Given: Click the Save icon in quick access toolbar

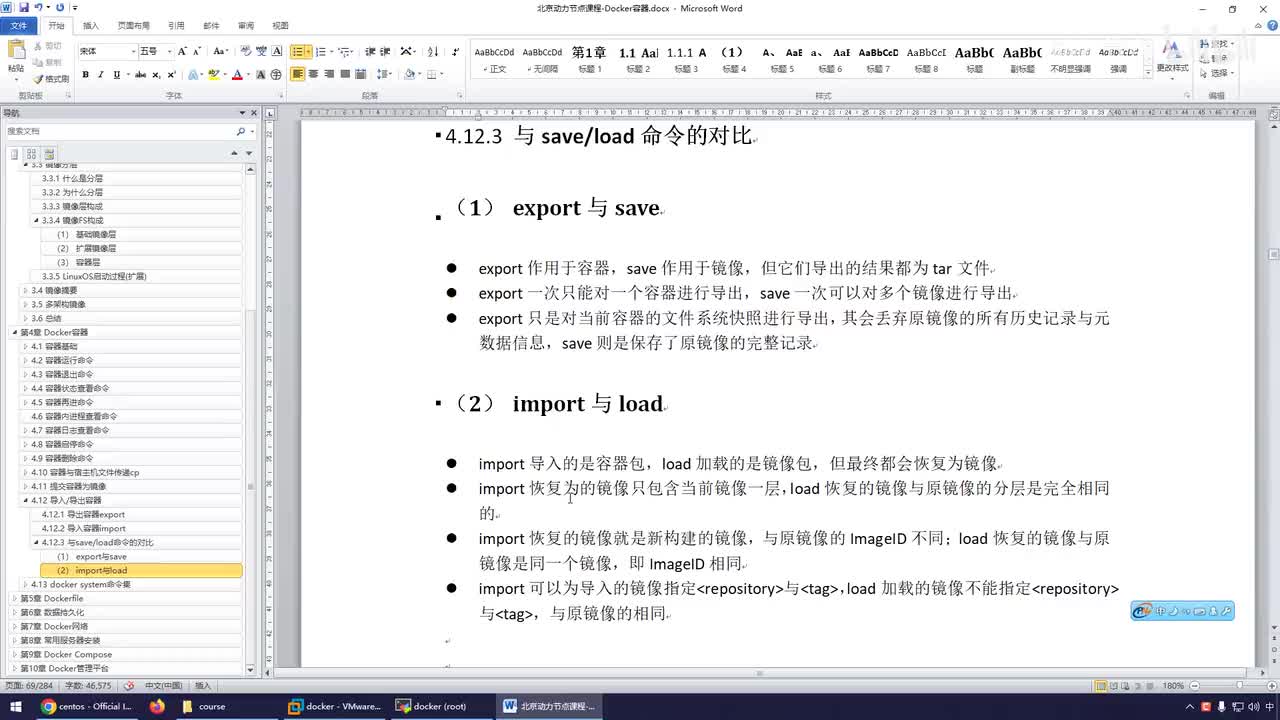Looking at the screenshot, I should [23, 8].
